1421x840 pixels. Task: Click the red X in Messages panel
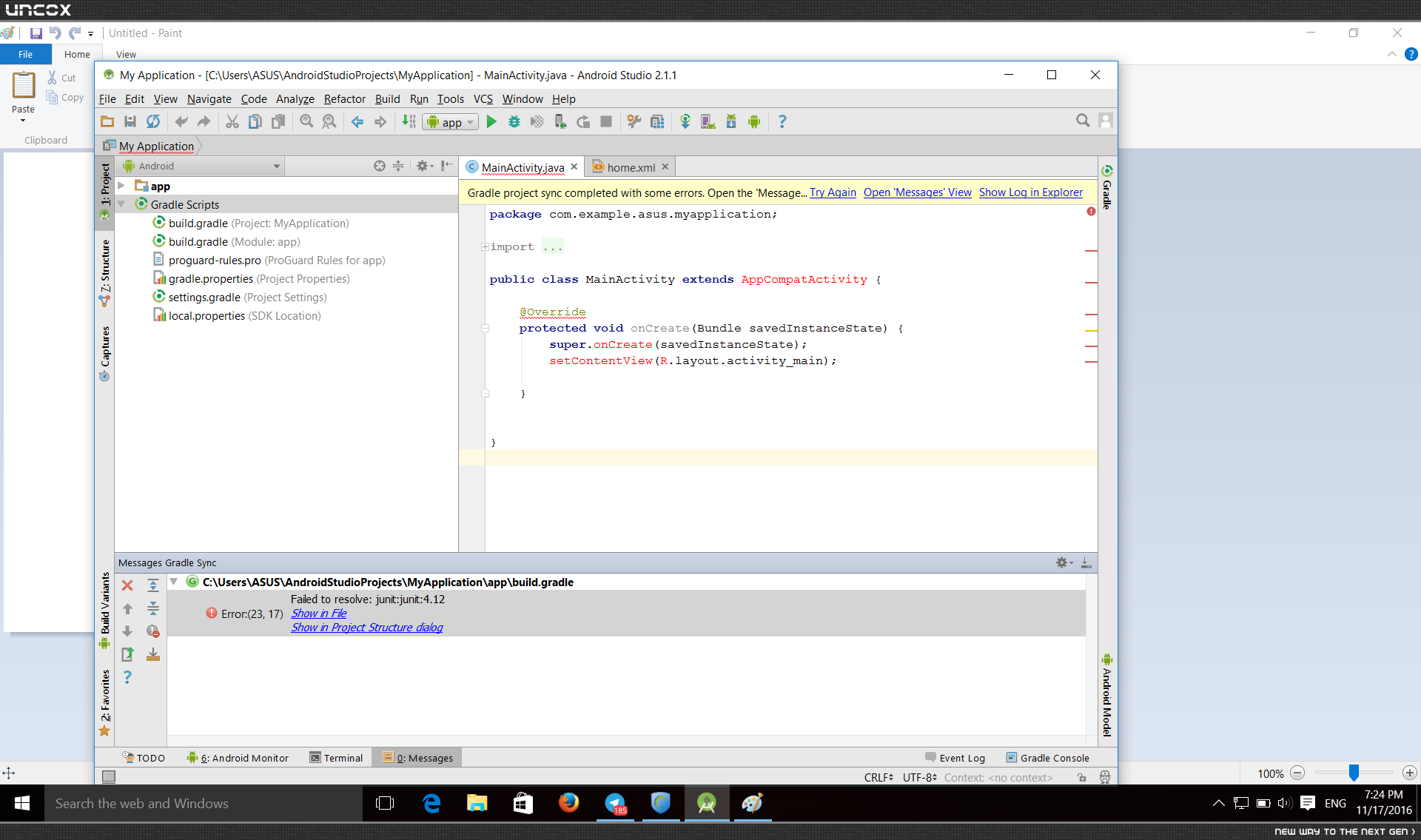127,585
